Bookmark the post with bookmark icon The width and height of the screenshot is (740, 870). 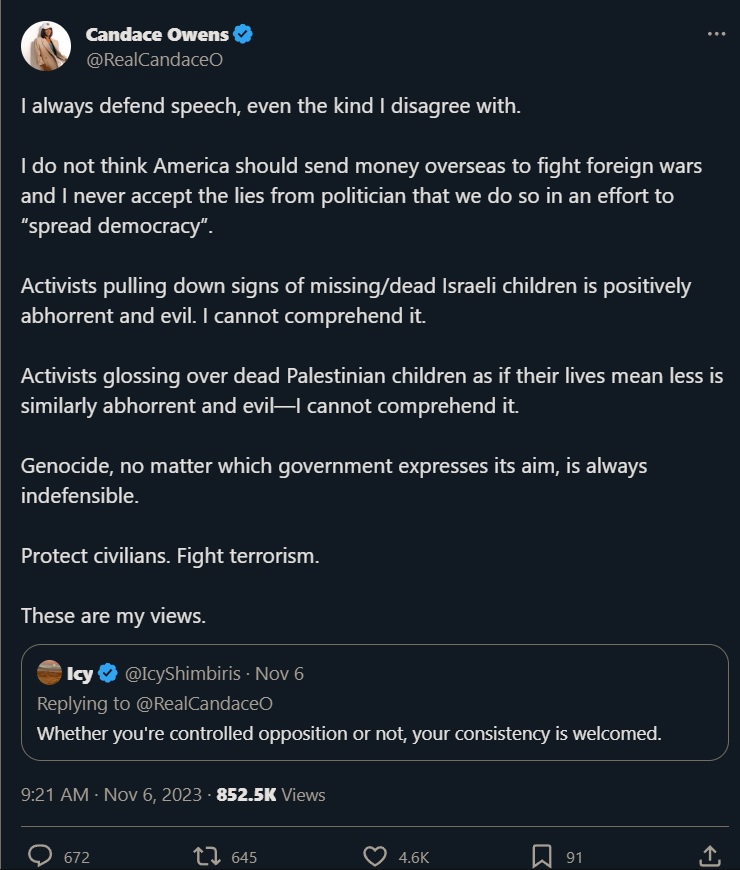pyautogui.click(x=542, y=856)
